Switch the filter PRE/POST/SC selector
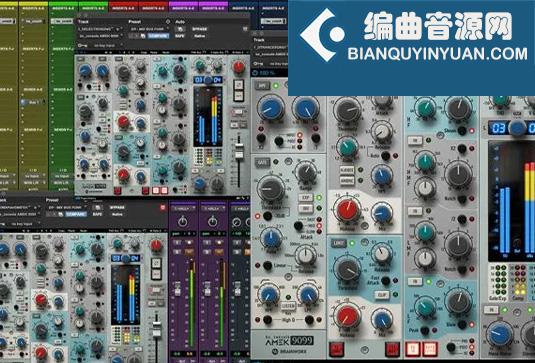Screen dimensions: 535x363 (x=279, y=141)
